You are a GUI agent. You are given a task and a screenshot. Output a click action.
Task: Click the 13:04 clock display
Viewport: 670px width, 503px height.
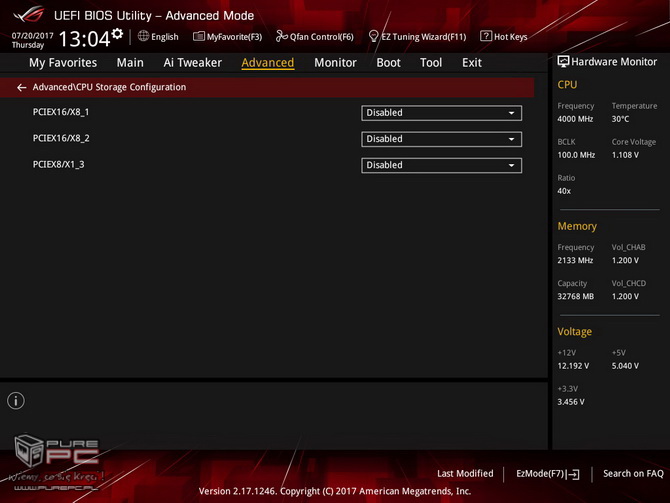pos(84,39)
